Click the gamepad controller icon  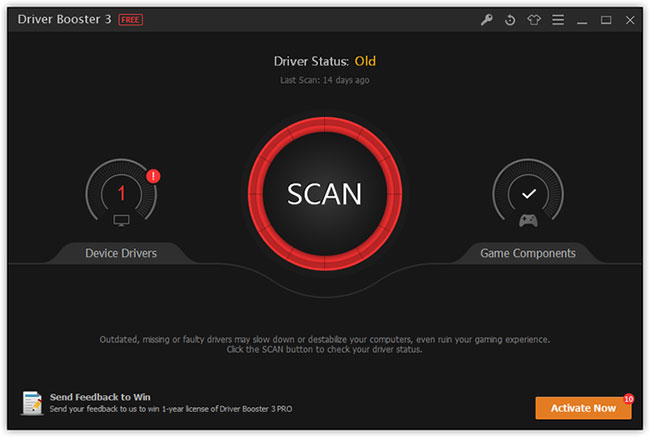click(x=529, y=221)
